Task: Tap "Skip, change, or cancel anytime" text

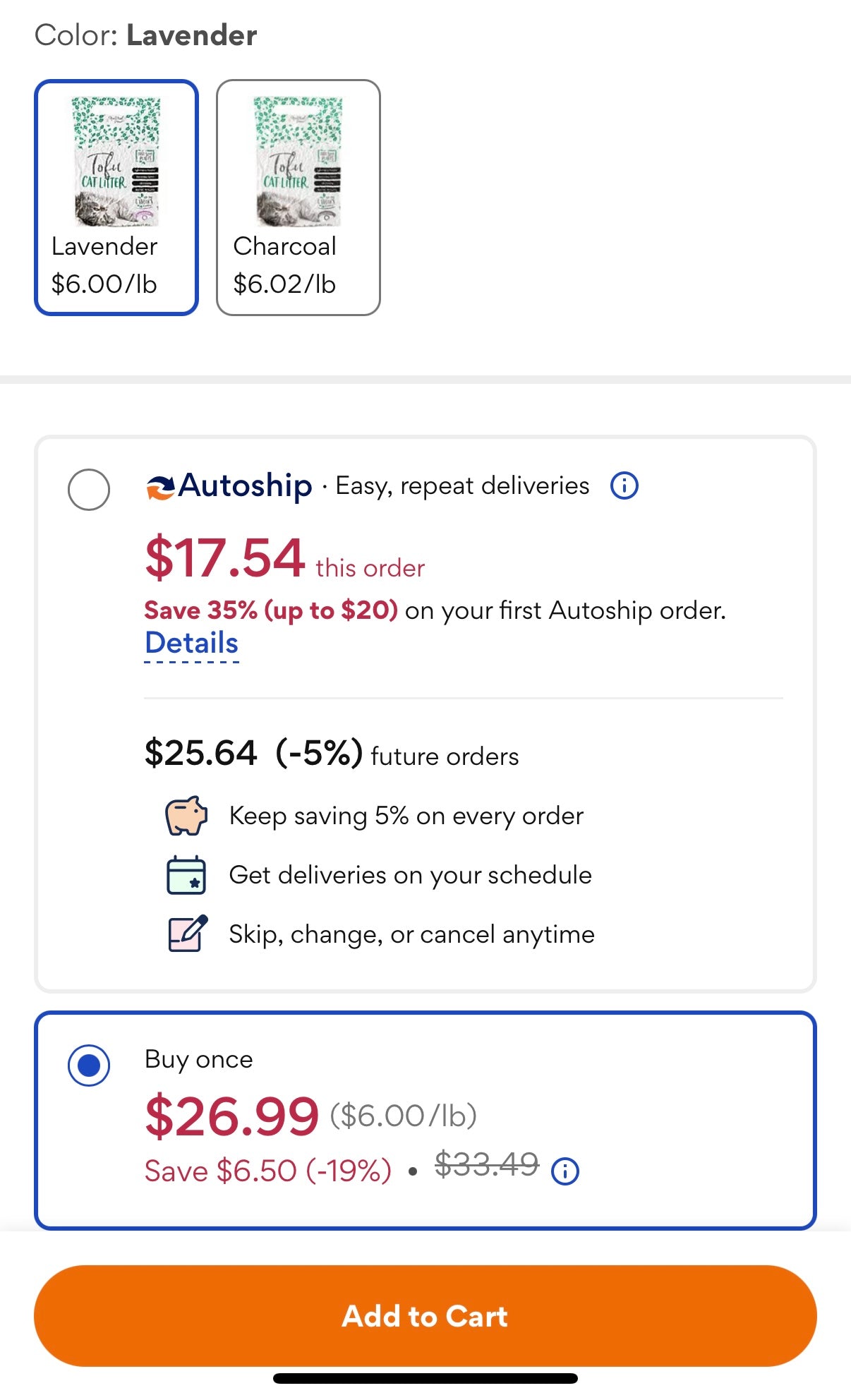Action: 411,934
